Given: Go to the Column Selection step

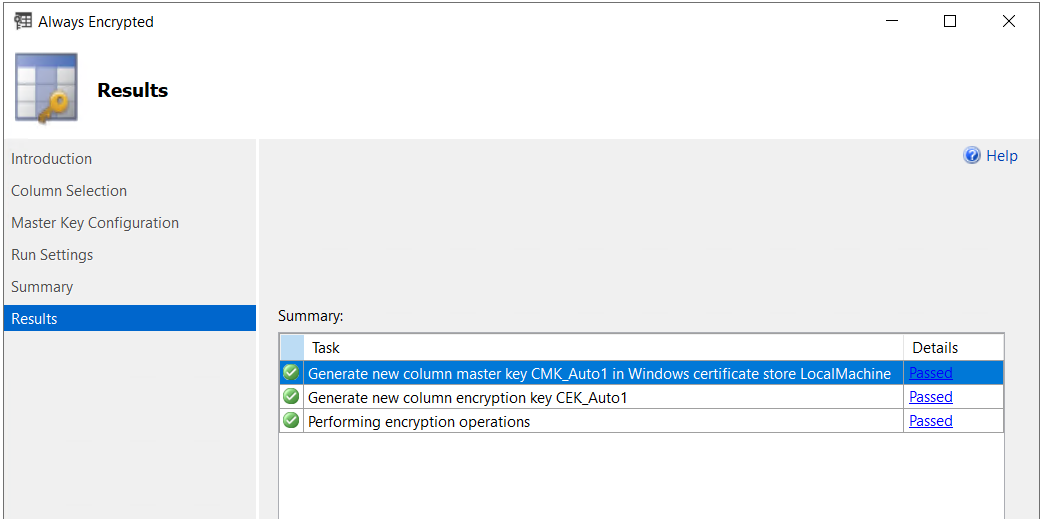Looking at the screenshot, I should pos(69,191).
